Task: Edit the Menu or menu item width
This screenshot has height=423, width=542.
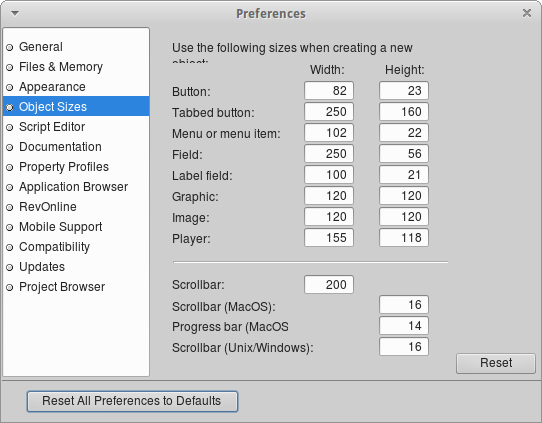Action: click(329, 133)
